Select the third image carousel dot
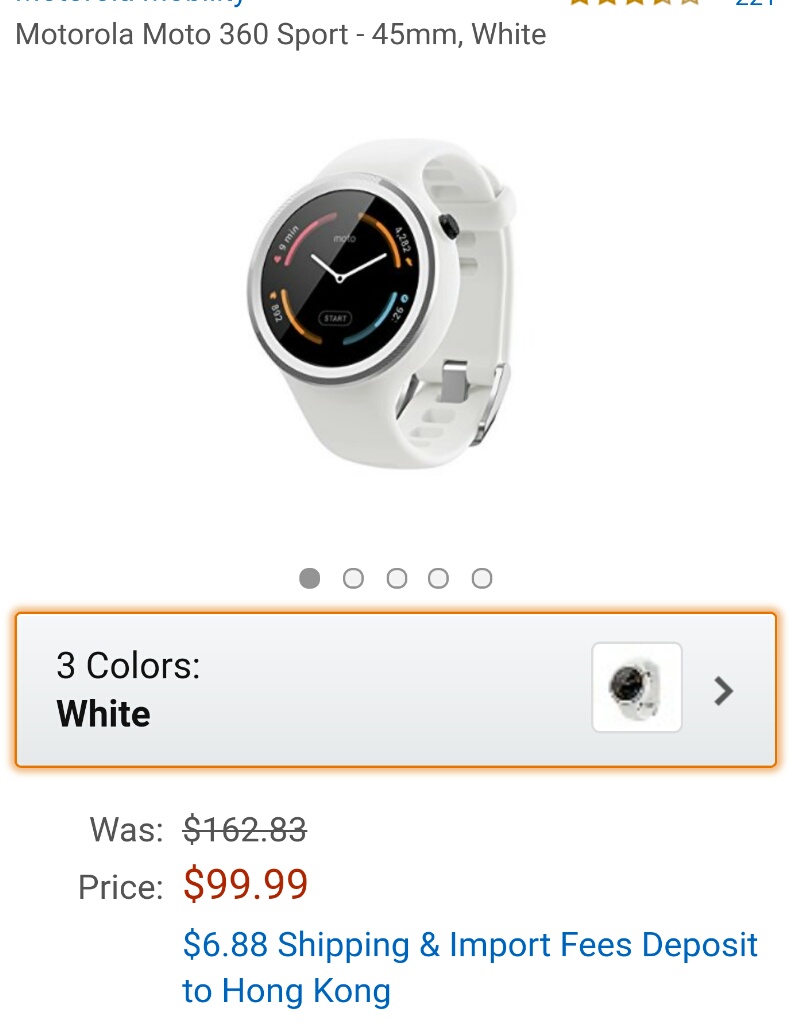Image resolution: width=791 pixels, height=1024 pixels. 396,578
